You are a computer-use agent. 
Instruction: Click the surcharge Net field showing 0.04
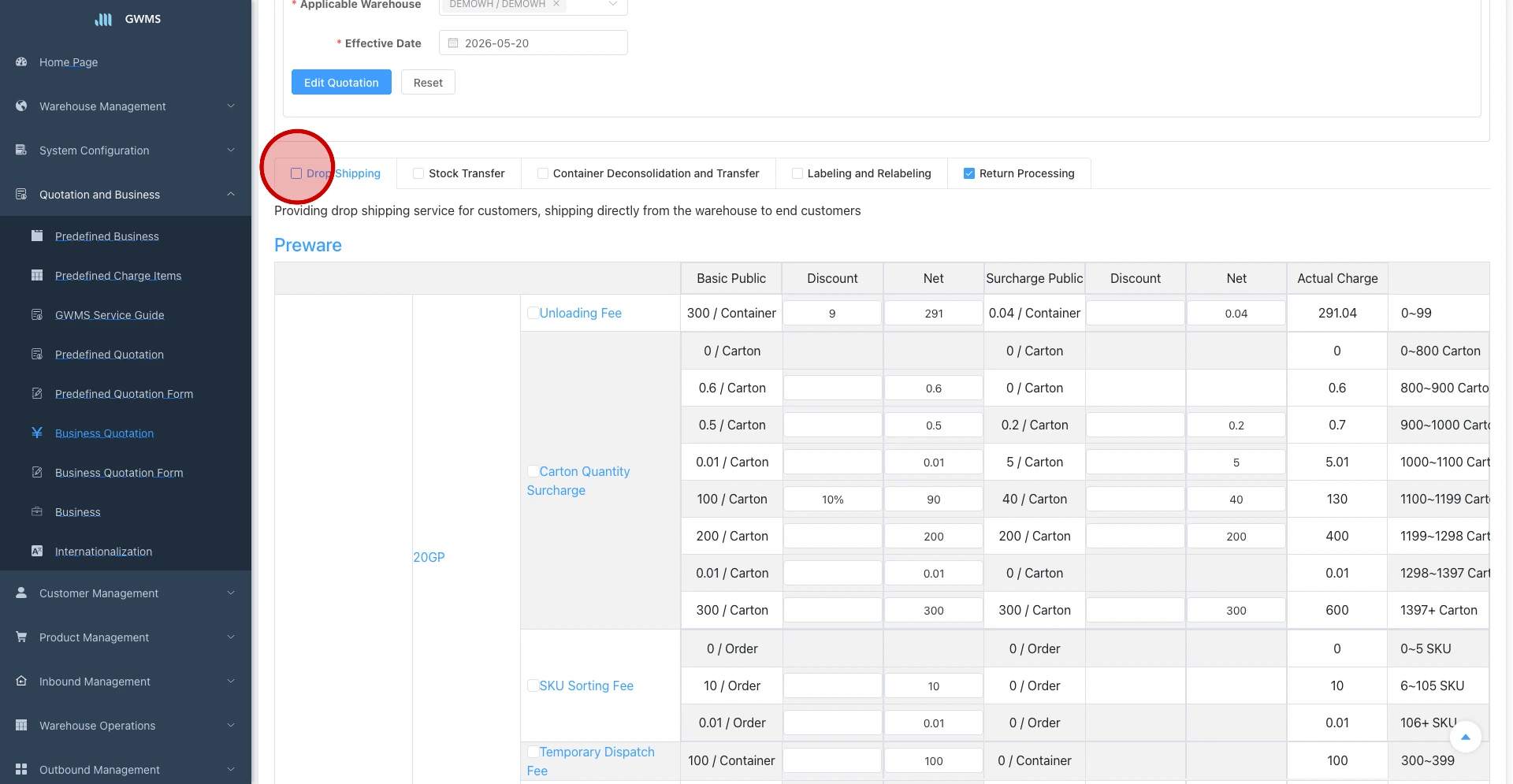(1236, 313)
